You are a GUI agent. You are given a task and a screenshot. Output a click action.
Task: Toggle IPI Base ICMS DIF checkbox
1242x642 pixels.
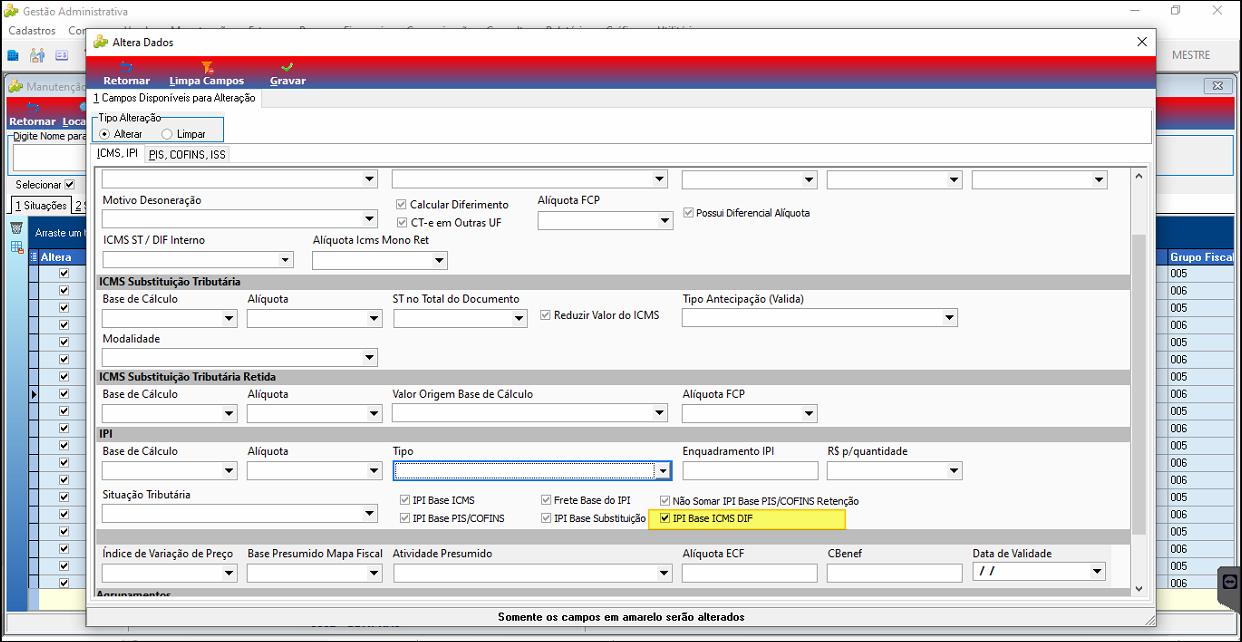[665, 518]
